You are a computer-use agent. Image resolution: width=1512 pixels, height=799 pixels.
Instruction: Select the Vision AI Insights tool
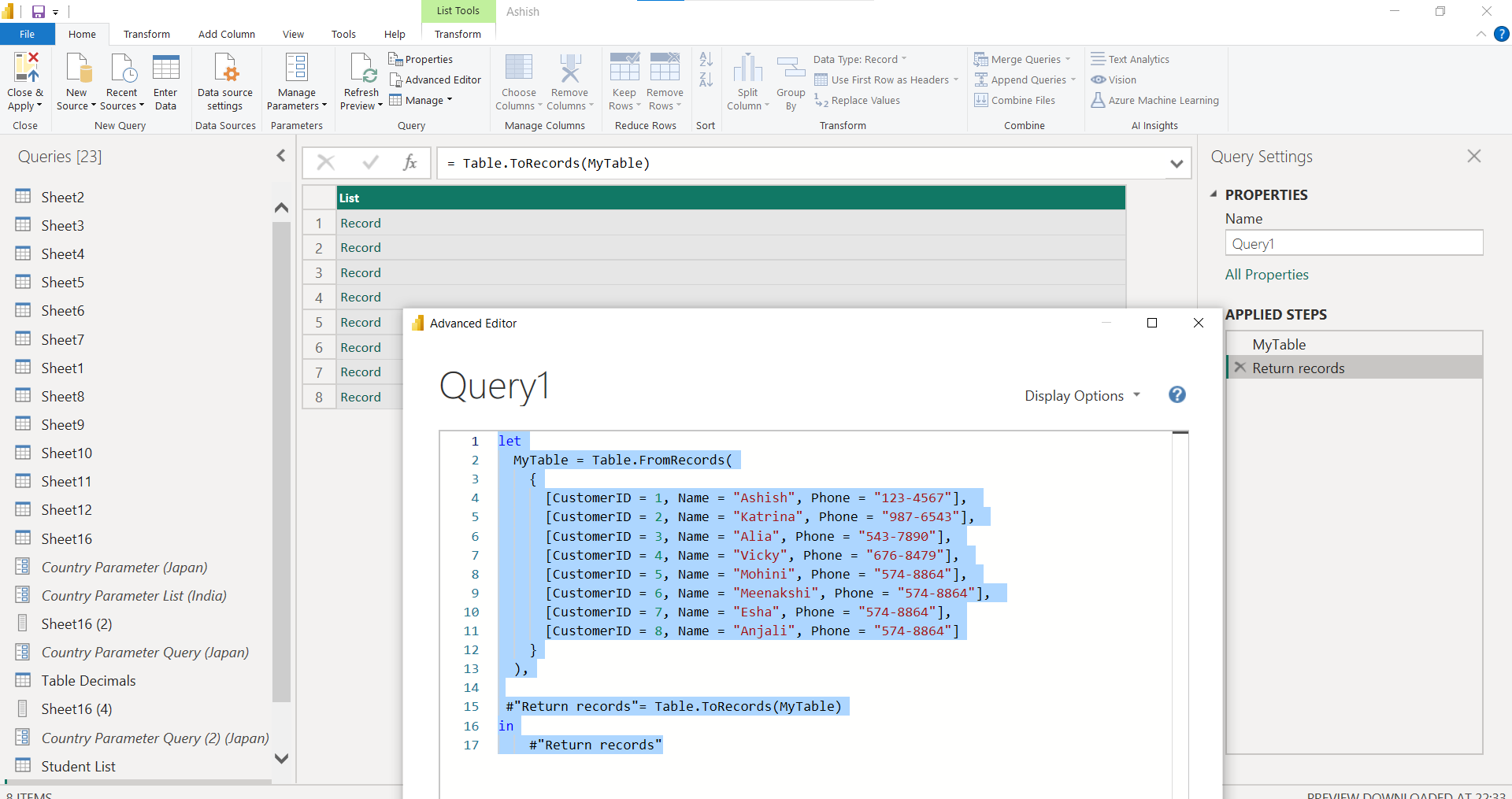pyautogui.click(x=1114, y=80)
